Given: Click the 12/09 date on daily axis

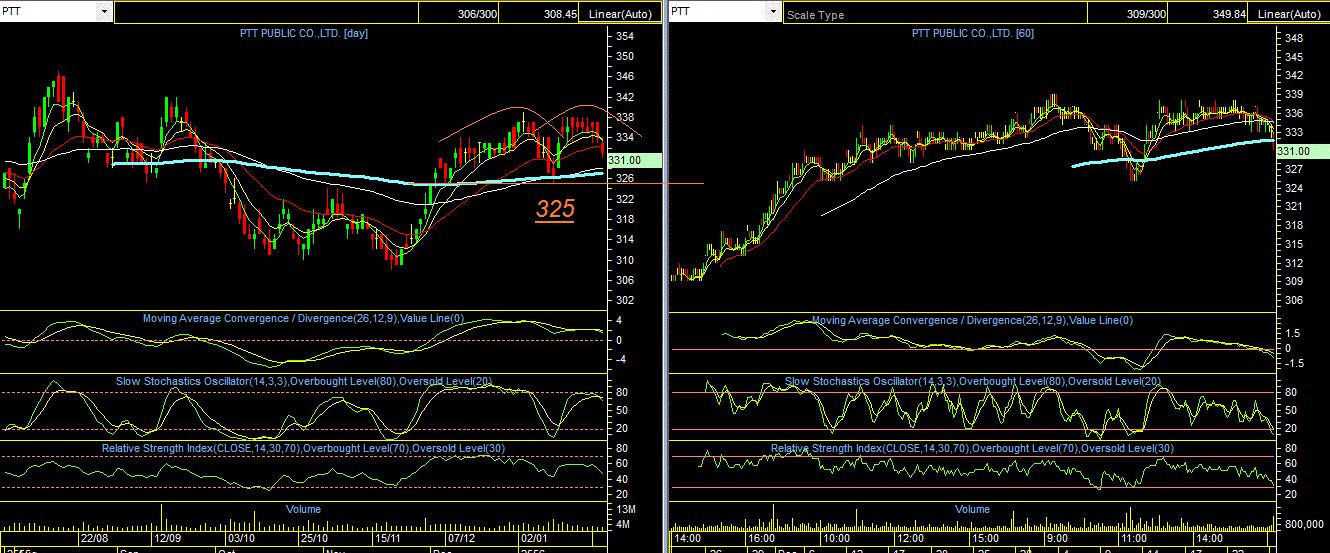Looking at the screenshot, I should click(x=167, y=538).
